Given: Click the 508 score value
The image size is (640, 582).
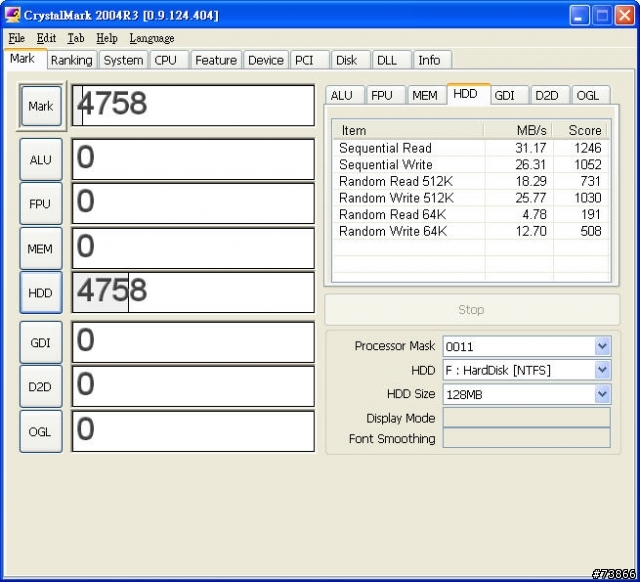Looking at the screenshot, I should pos(591,231).
